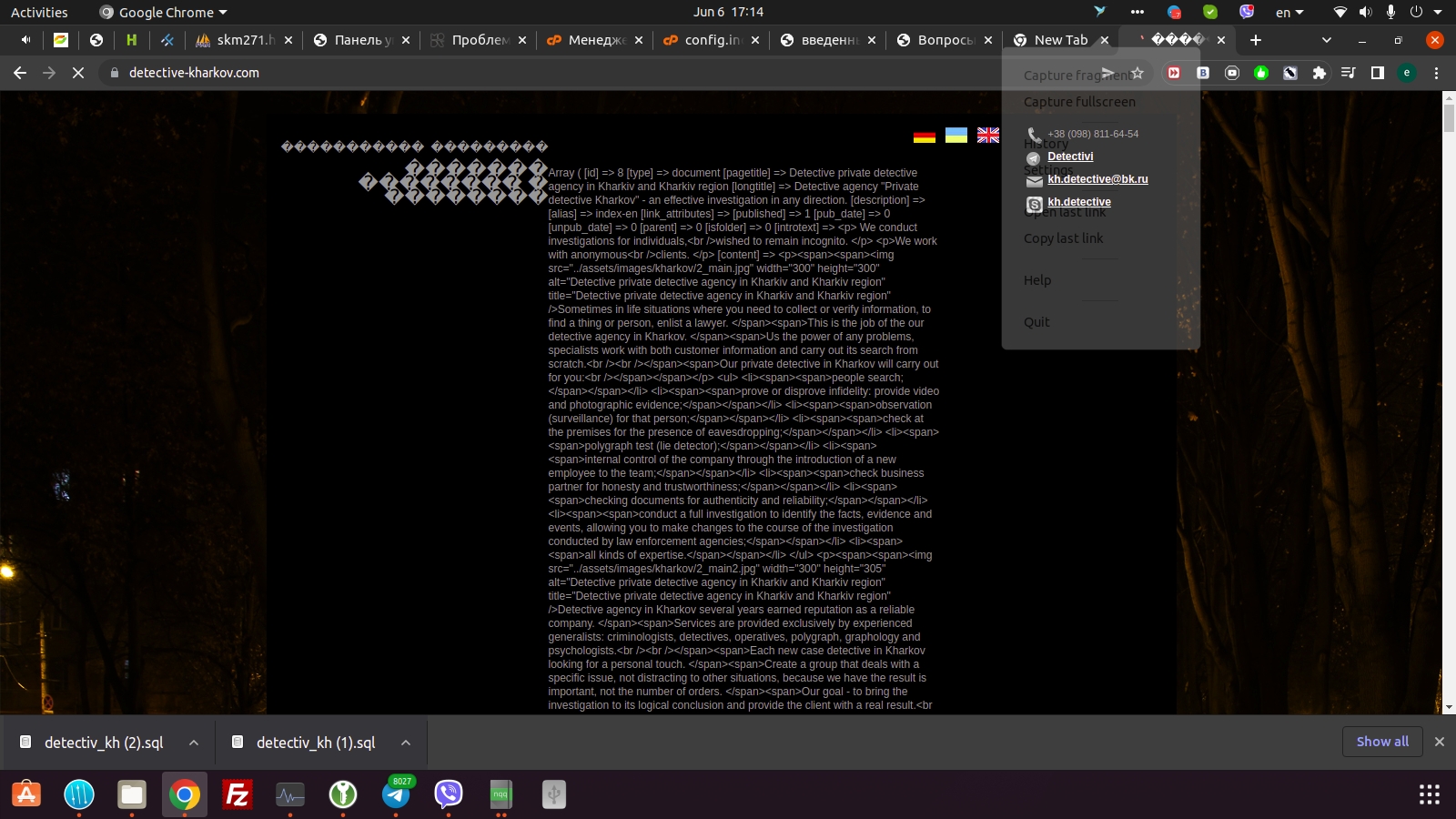Expand the tab search chevron
1456x819 pixels.
point(1326,40)
